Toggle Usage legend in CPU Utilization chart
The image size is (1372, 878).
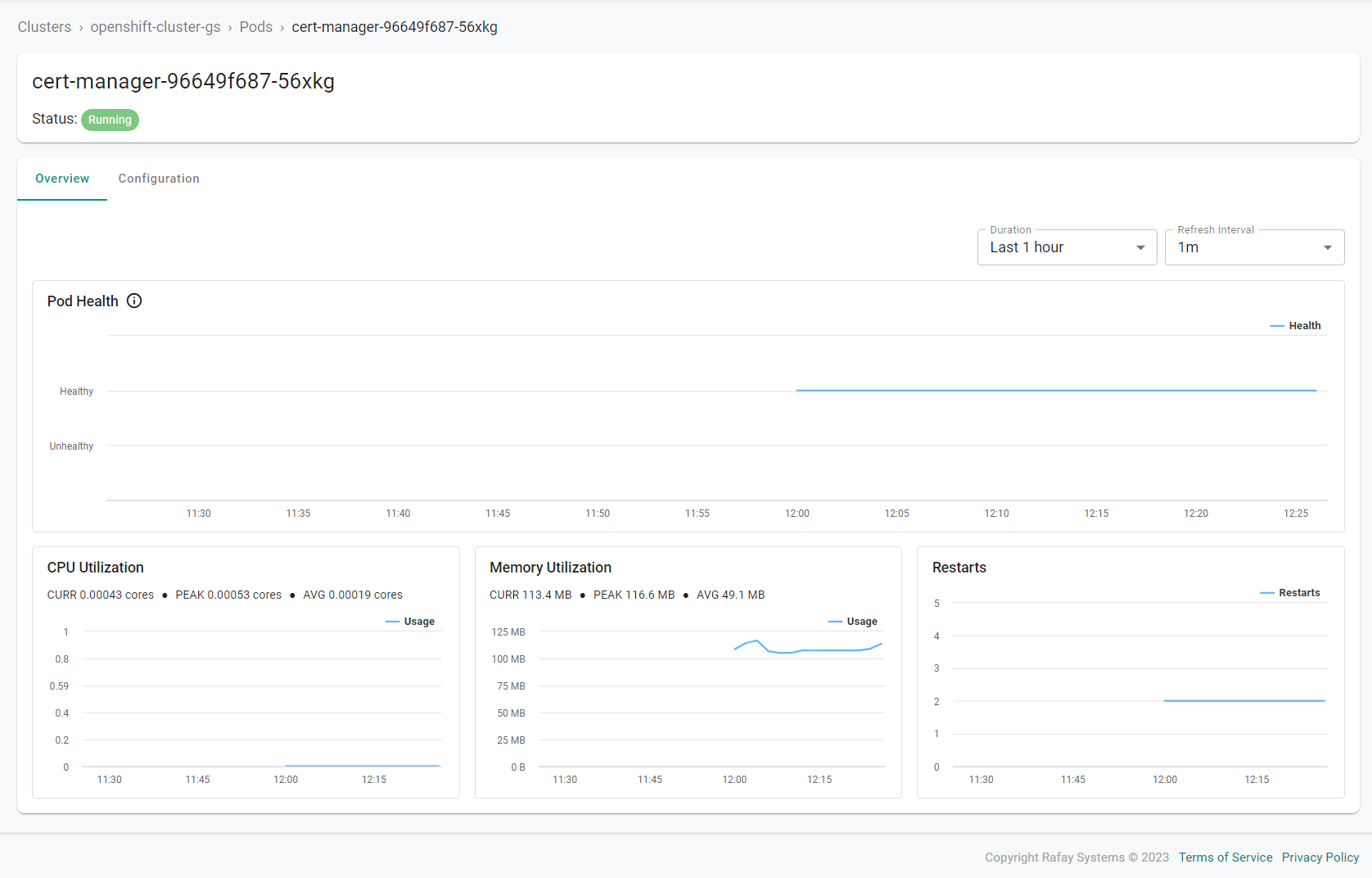(x=410, y=622)
